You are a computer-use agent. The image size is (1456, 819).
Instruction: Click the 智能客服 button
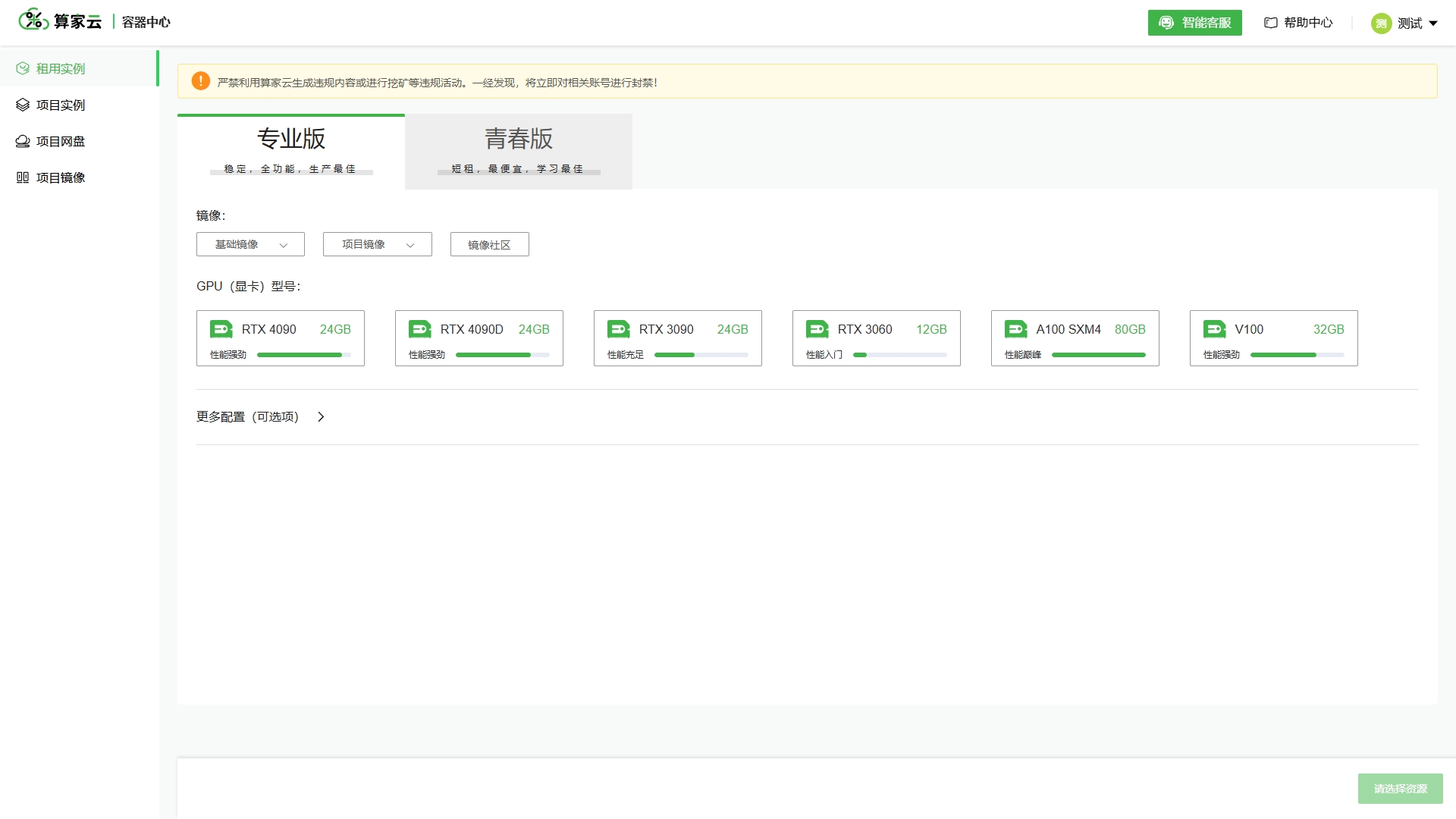click(x=1194, y=23)
